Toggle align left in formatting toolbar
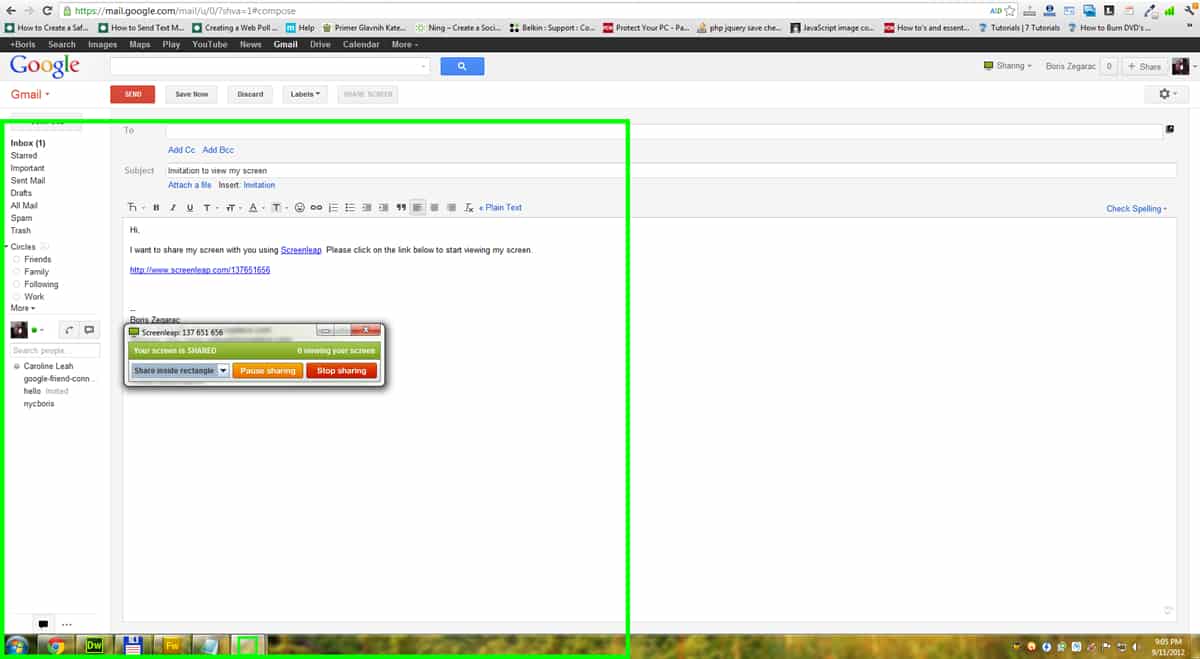The width and height of the screenshot is (1200, 659). (x=418, y=208)
